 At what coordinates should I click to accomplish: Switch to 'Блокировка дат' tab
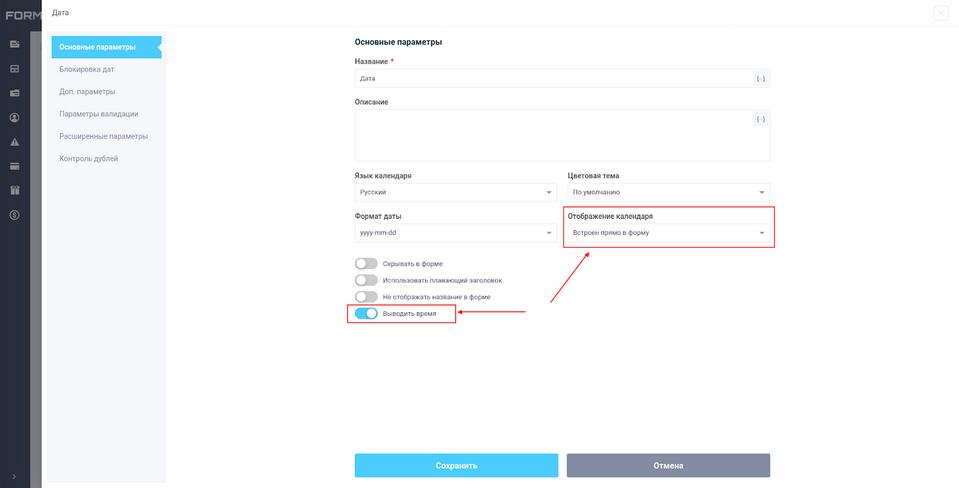click(87, 70)
